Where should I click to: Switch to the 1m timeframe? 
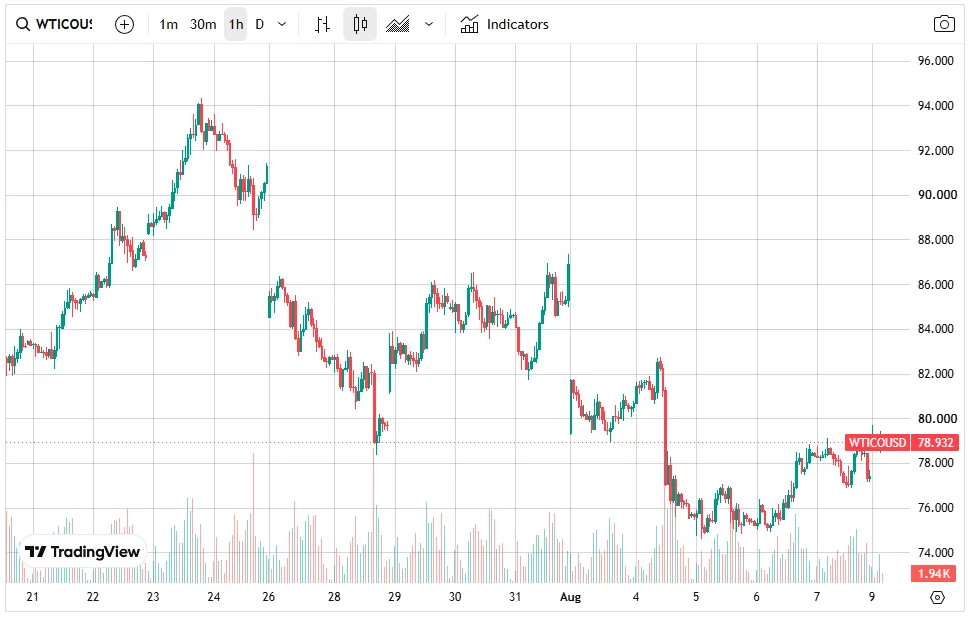coord(168,24)
